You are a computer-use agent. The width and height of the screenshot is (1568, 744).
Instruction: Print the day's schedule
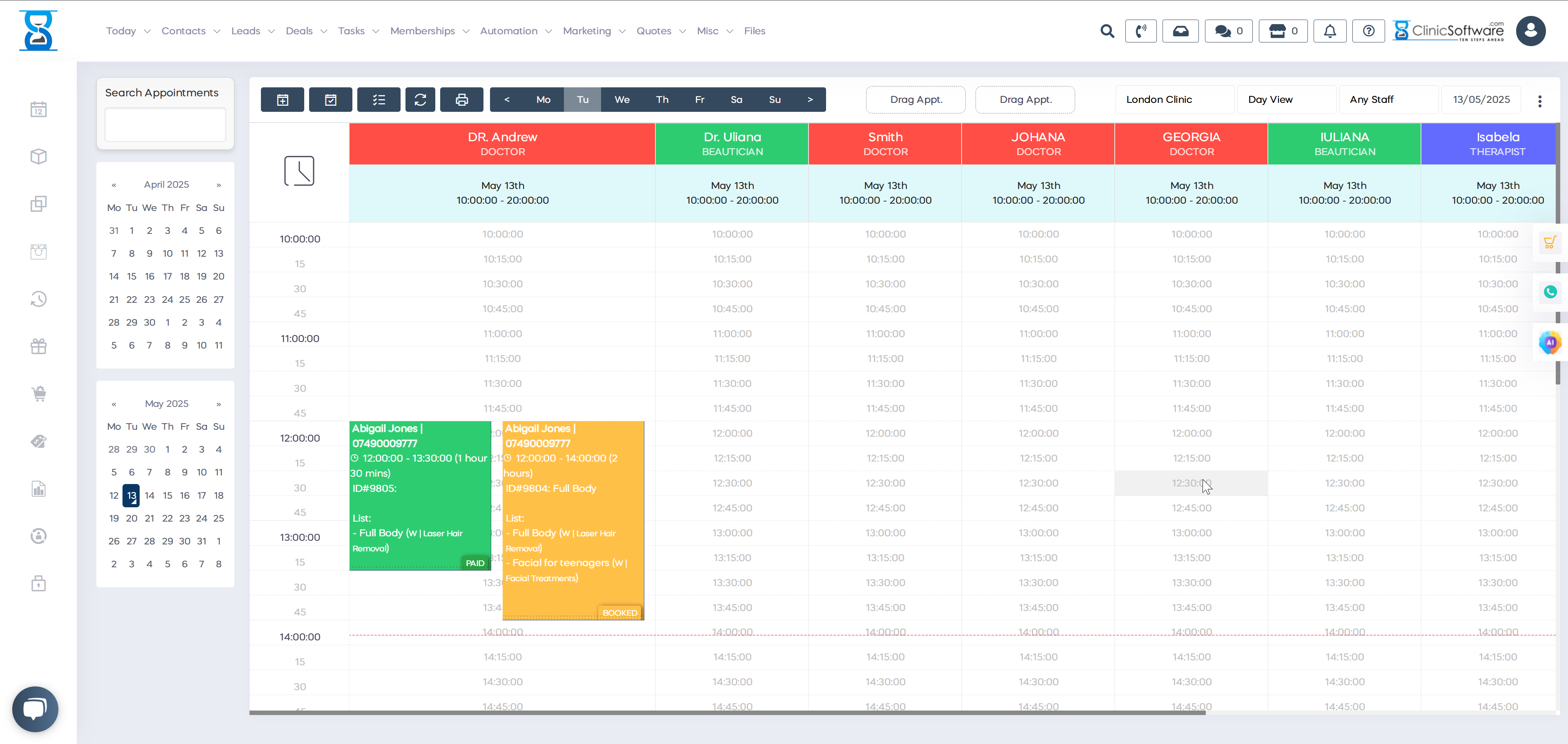[461, 99]
